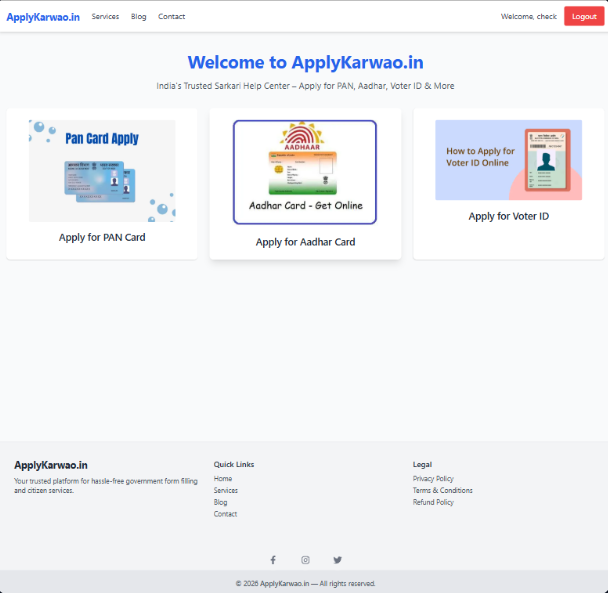
Task: Open the Terms & Conditions link
Action: pos(442,490)
